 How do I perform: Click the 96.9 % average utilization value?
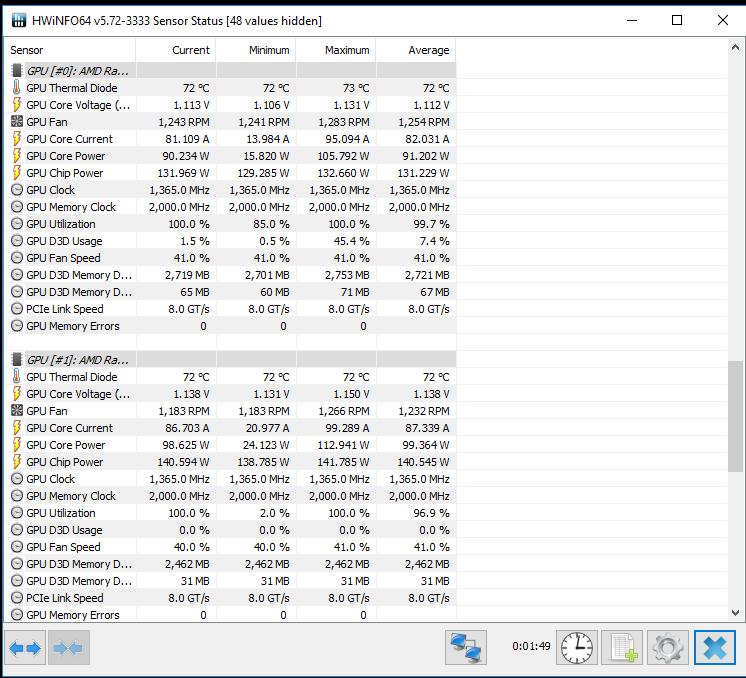coord(431,513)
